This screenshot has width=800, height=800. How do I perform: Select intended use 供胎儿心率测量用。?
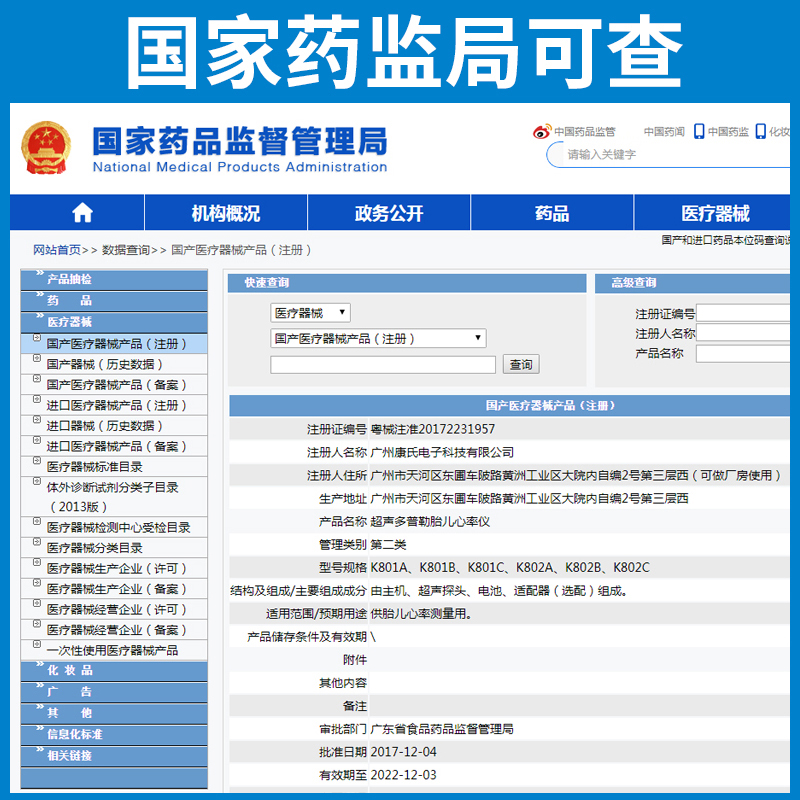421,614
